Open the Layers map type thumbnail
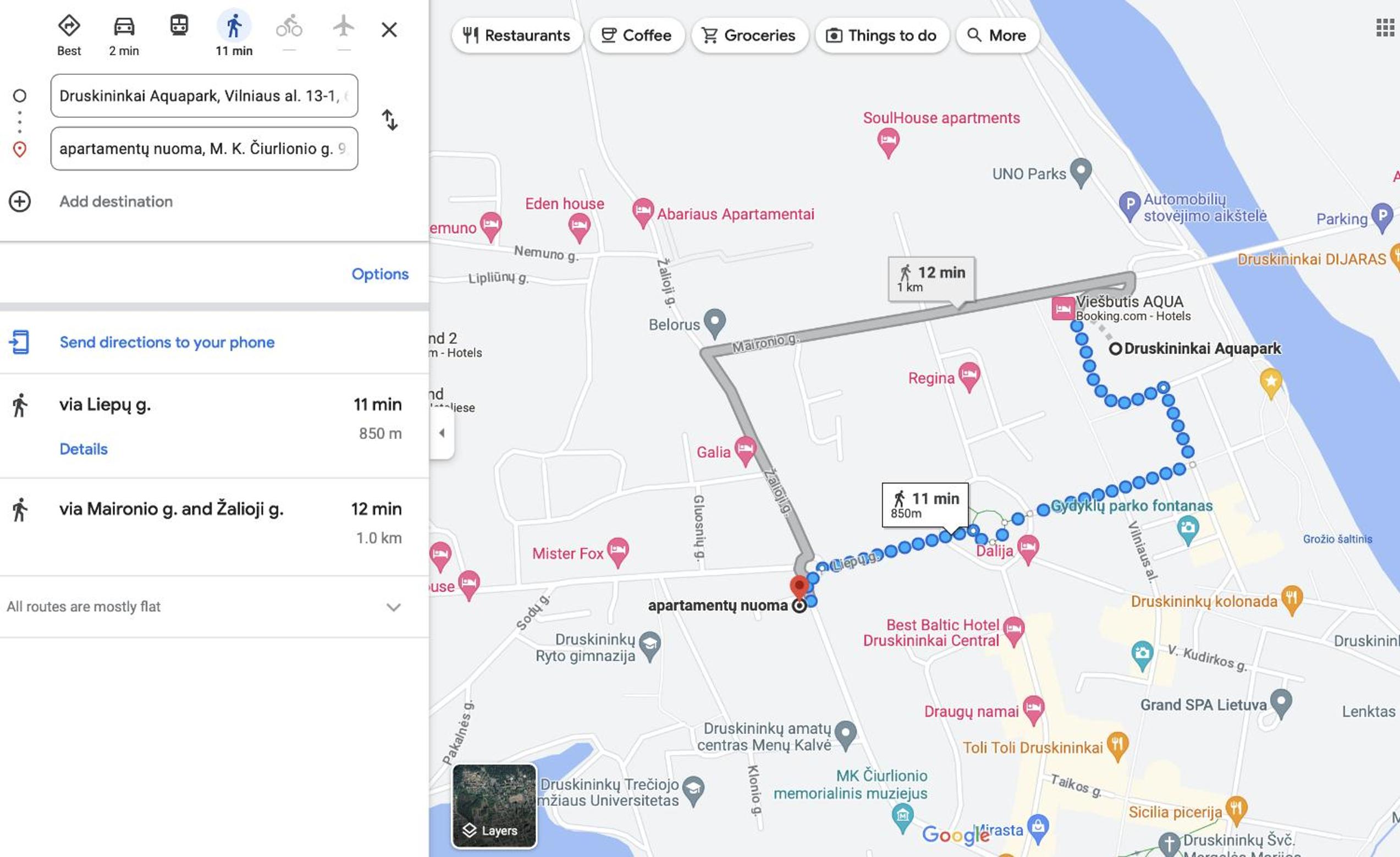Viewport: 1400px width, 857px height. 494,806
